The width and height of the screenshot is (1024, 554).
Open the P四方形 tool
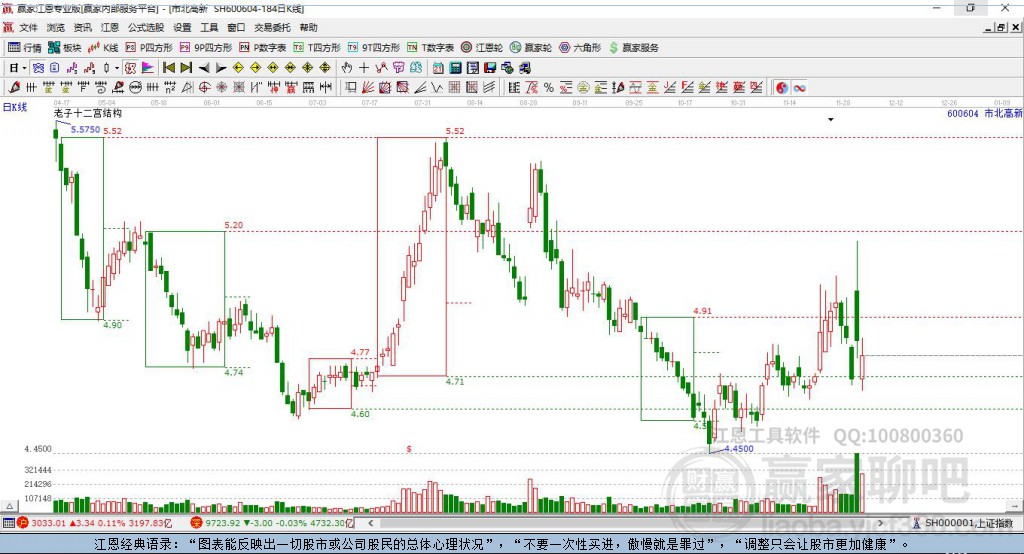[x=149, y=48]
